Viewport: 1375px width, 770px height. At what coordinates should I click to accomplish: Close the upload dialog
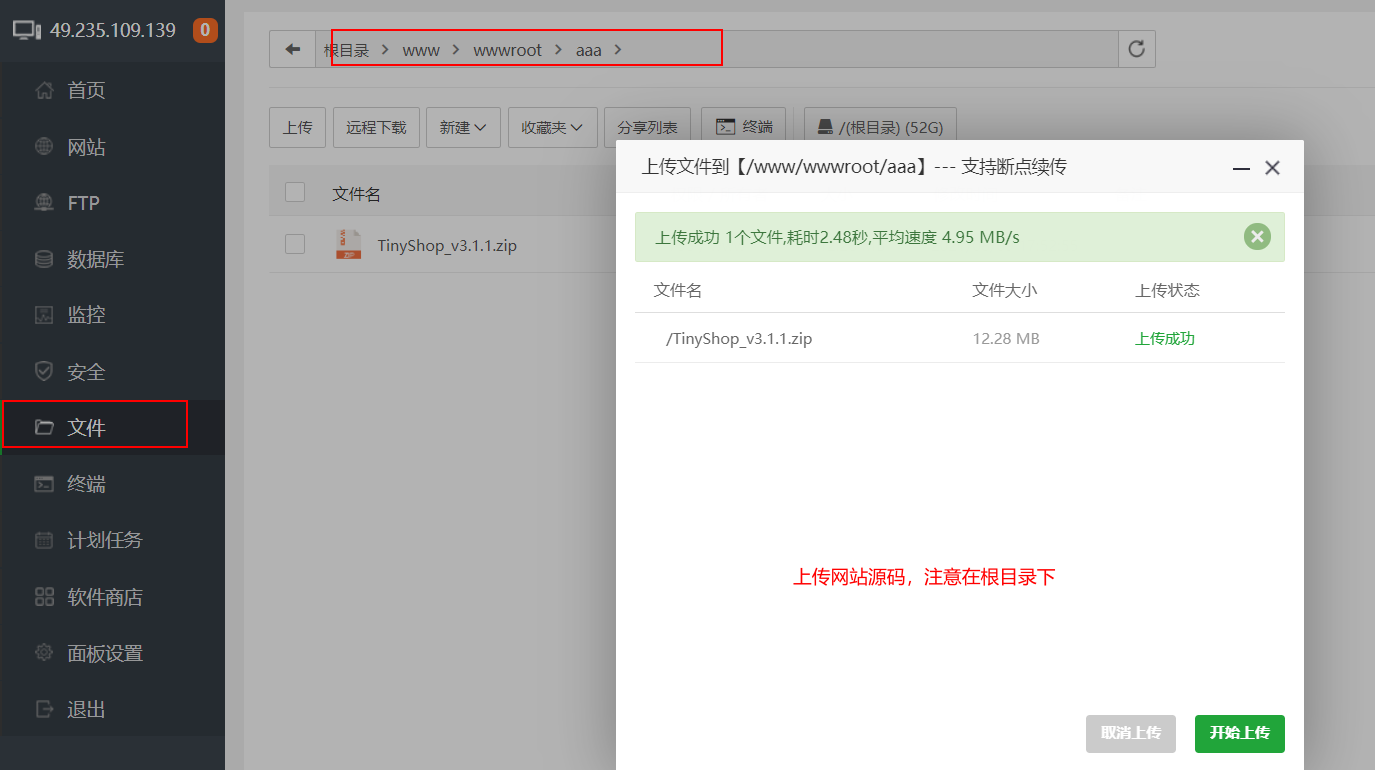[1272, 168]
